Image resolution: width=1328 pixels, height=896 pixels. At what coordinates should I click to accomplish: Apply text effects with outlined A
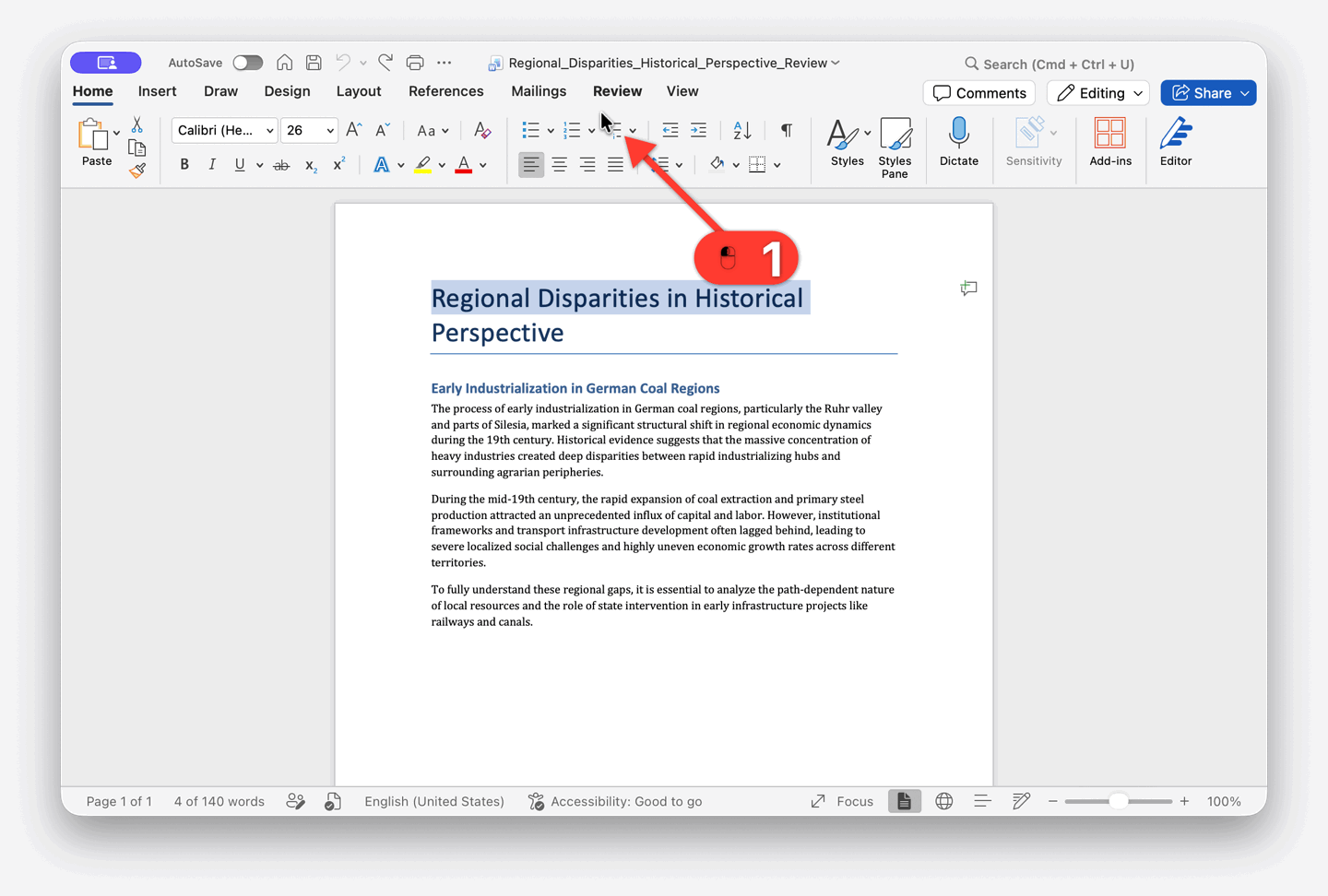pyautogui.click(x=381, y=165)
